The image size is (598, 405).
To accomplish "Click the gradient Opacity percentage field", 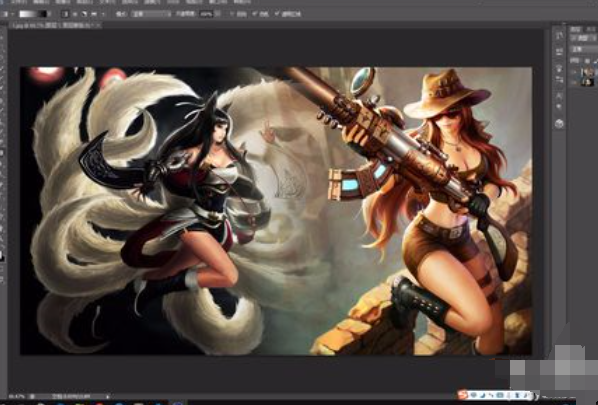I will [x=206, y=14].
